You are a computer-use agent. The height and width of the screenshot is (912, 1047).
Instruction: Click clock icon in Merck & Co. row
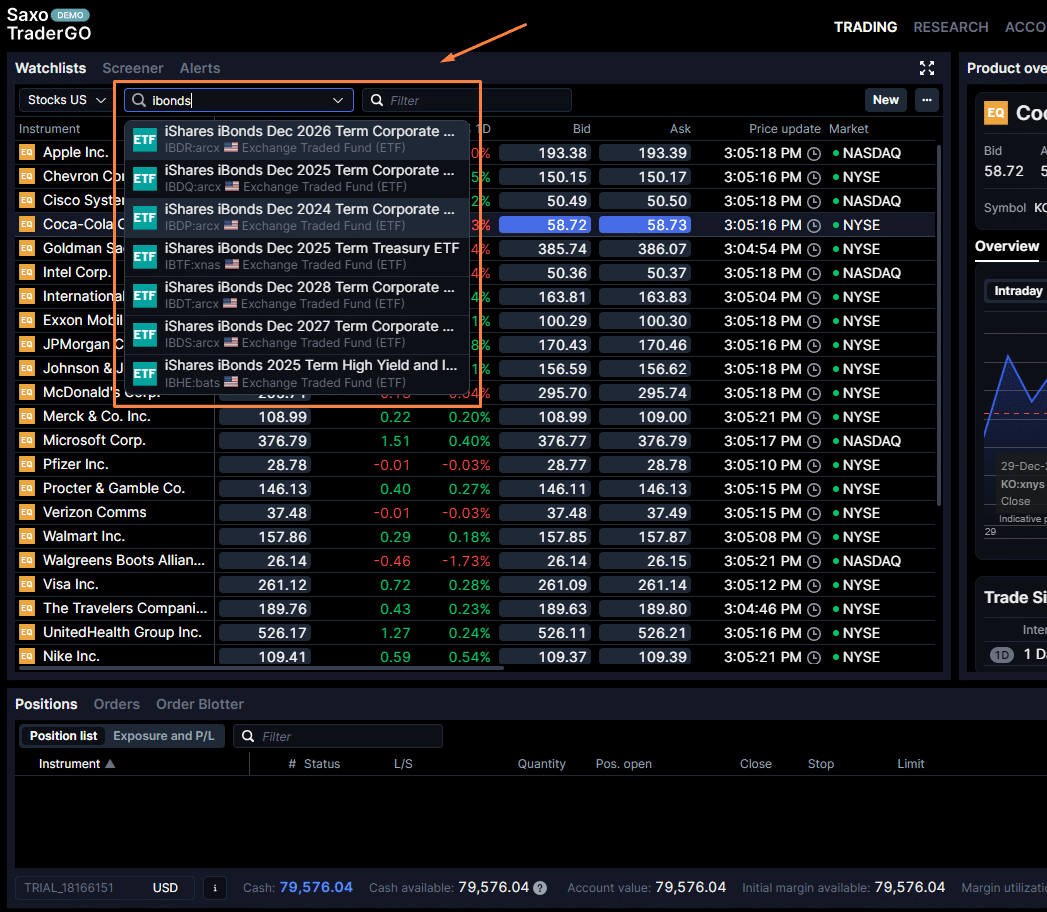pos(814,417)
